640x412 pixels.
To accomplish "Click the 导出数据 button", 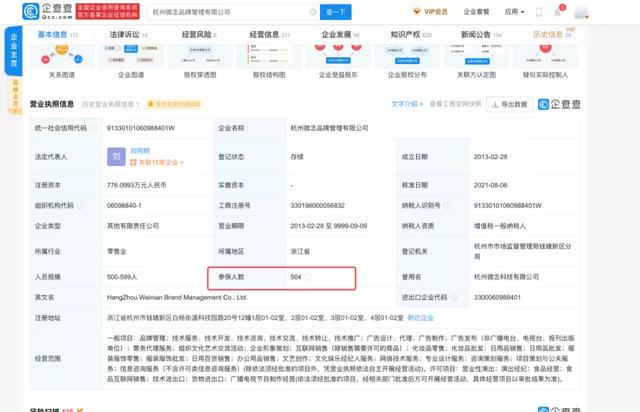I will pyautogui.click(x=509, y=105).
